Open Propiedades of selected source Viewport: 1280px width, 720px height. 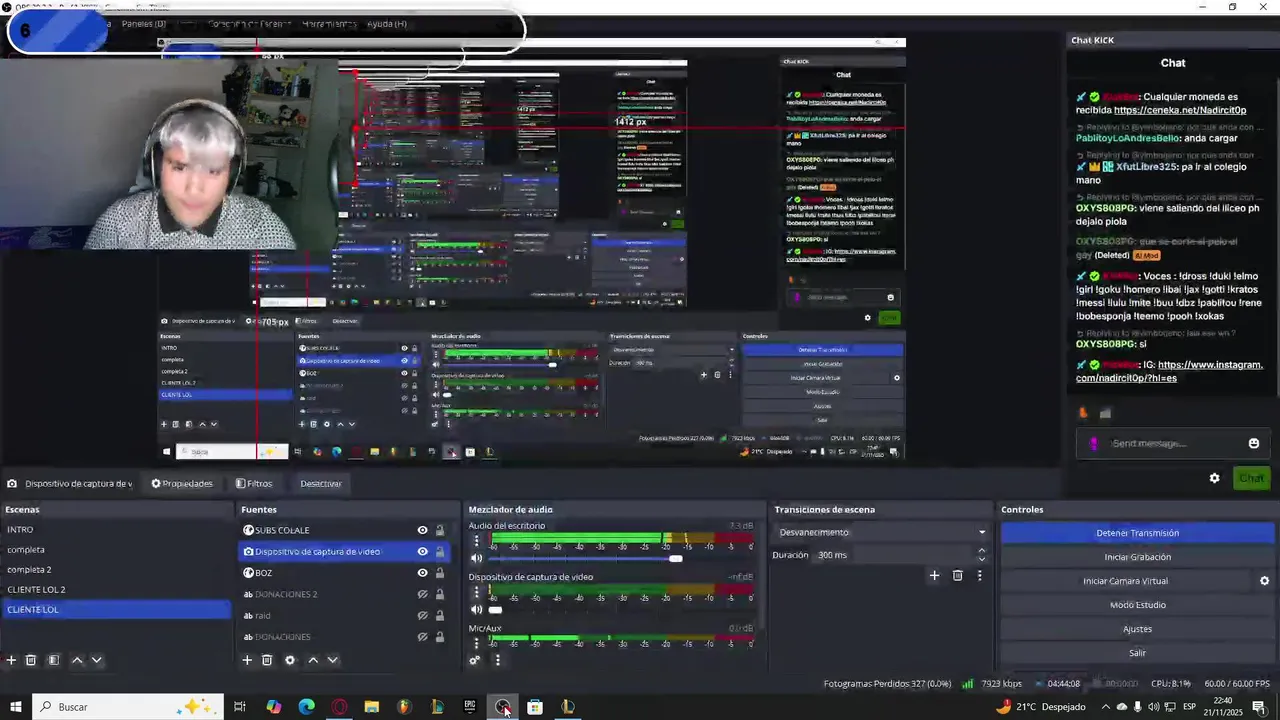click(182, 484)
